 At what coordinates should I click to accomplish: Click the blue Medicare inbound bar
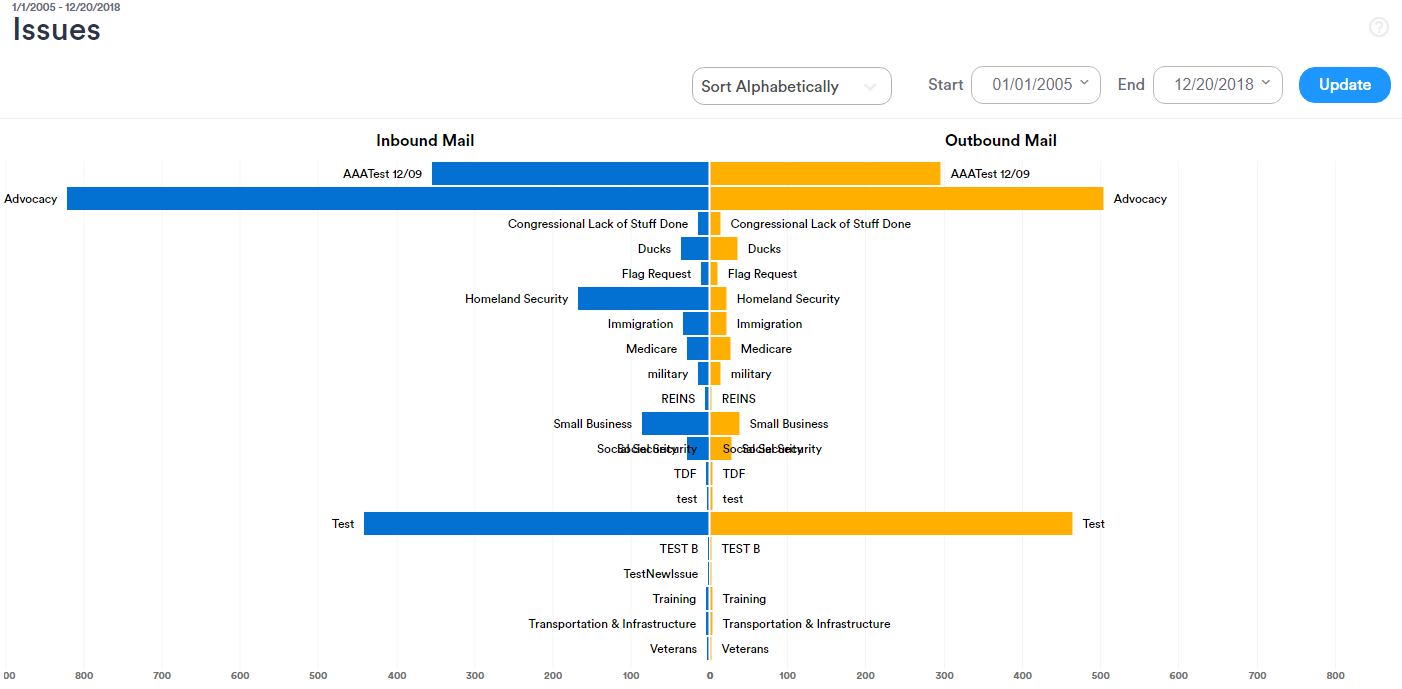pos(697,349)
